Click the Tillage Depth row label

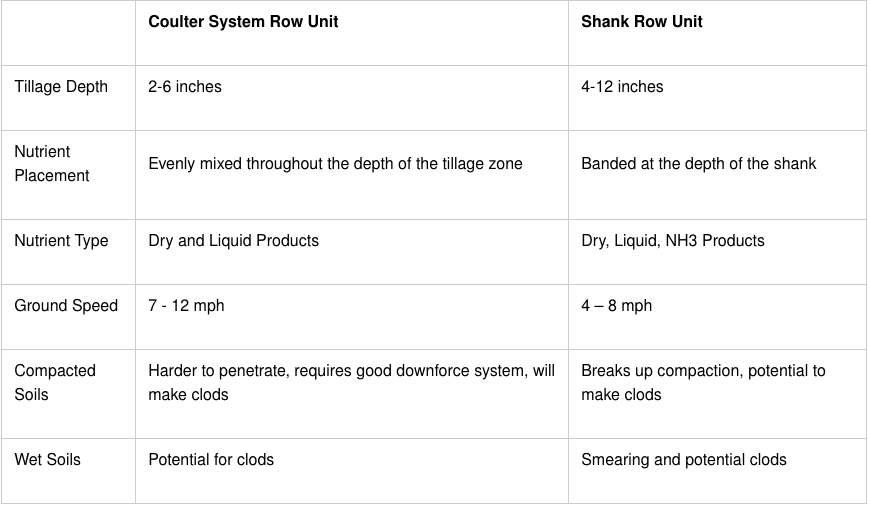(x=61, y=86)
